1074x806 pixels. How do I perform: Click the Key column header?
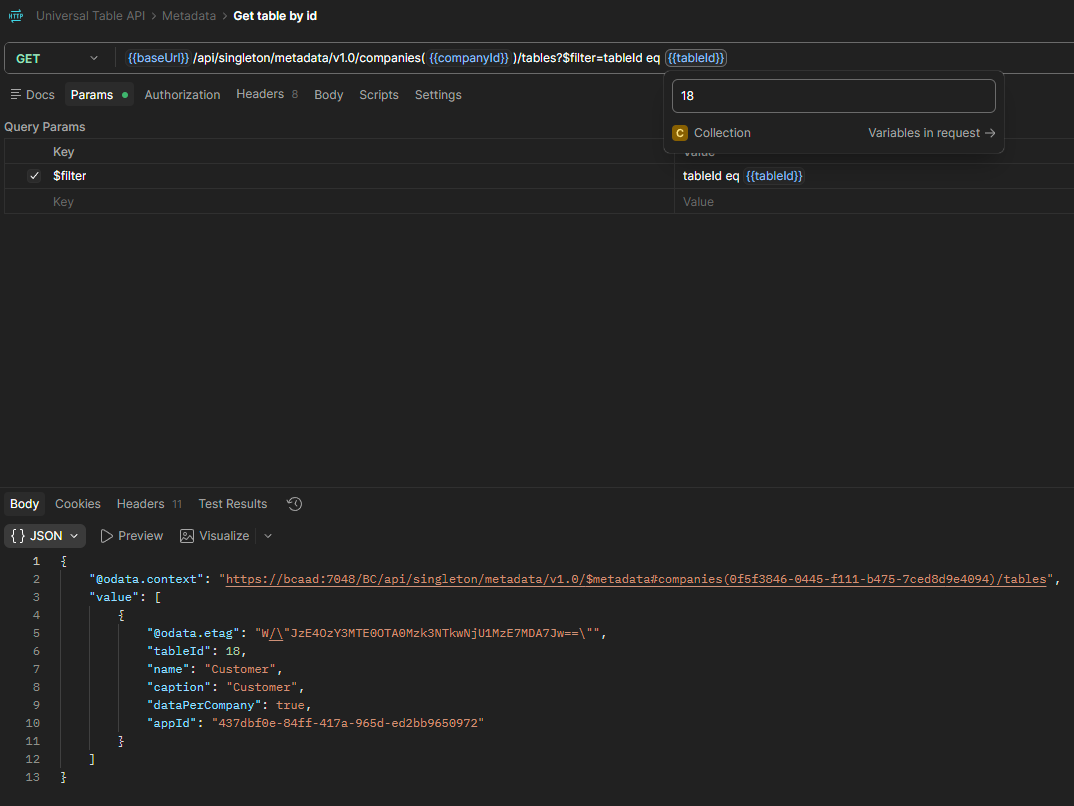coord(63,152)
